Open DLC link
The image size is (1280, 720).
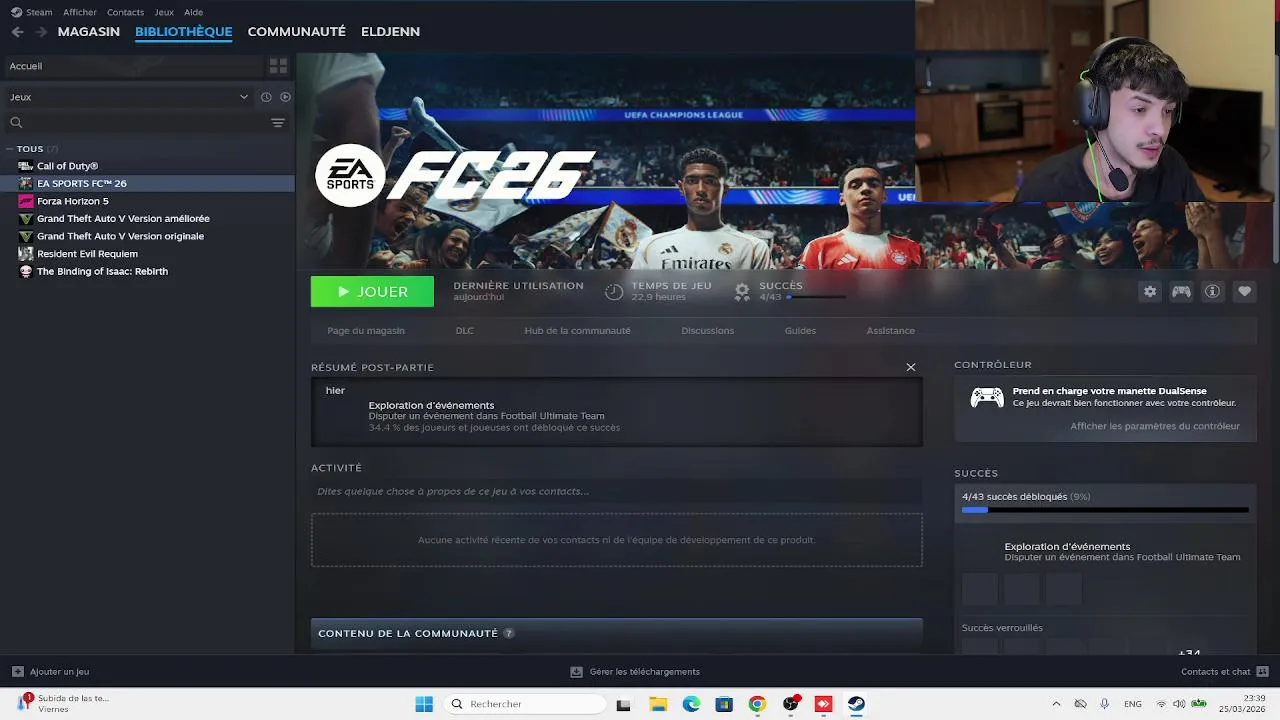point(465,331)
